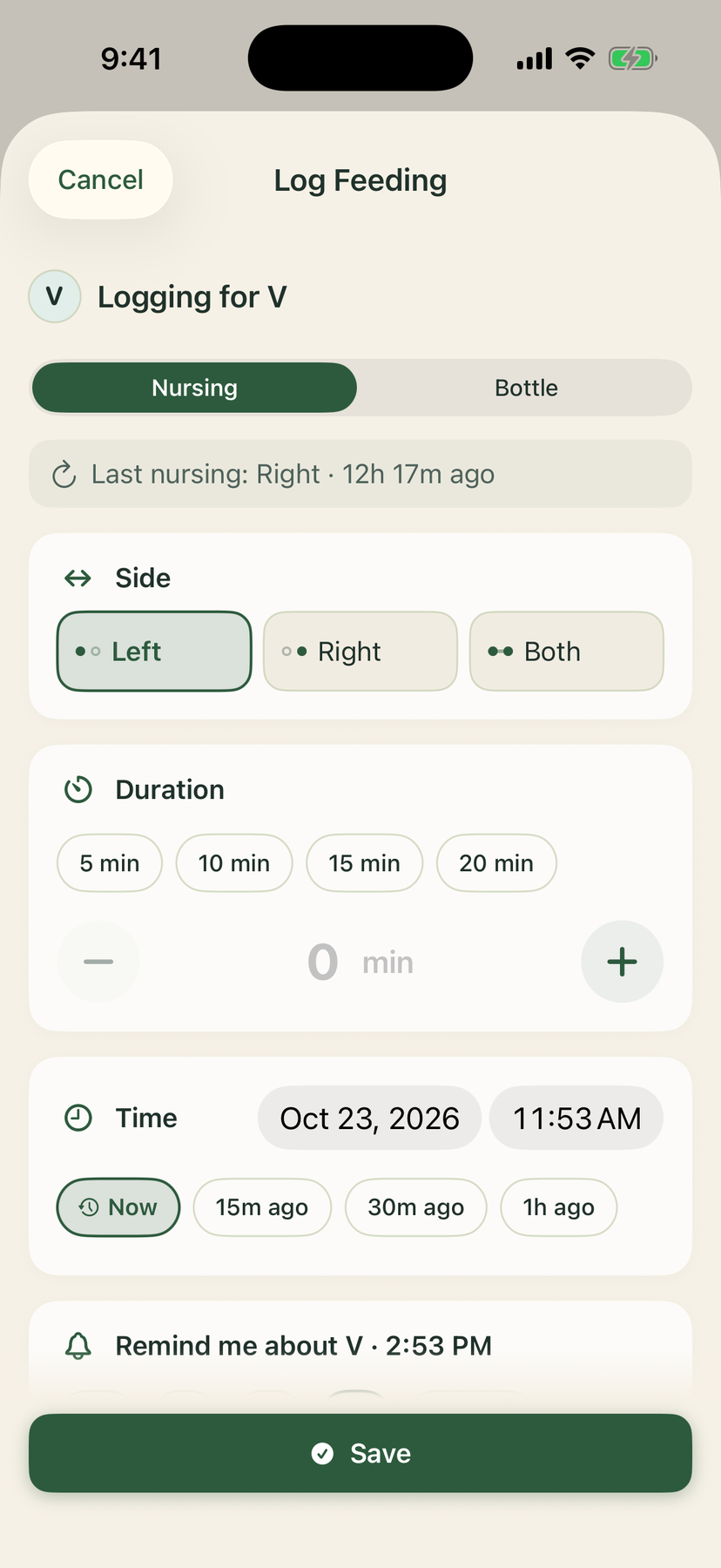721x1568 pixels.
Task: Select Both sides option
Action: coord(567,652)
